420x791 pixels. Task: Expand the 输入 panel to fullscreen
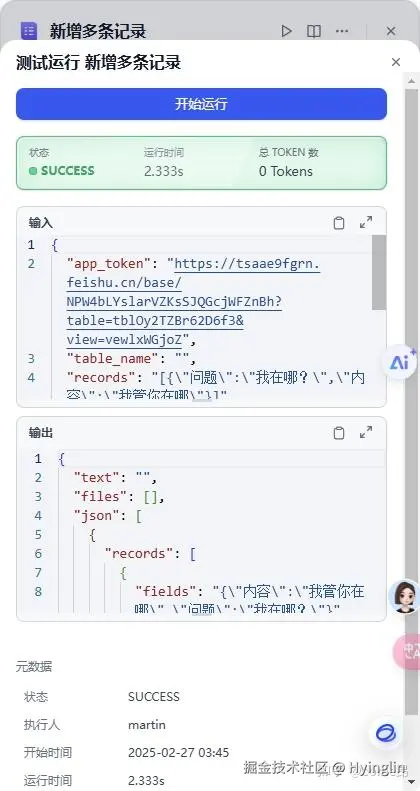366,222
